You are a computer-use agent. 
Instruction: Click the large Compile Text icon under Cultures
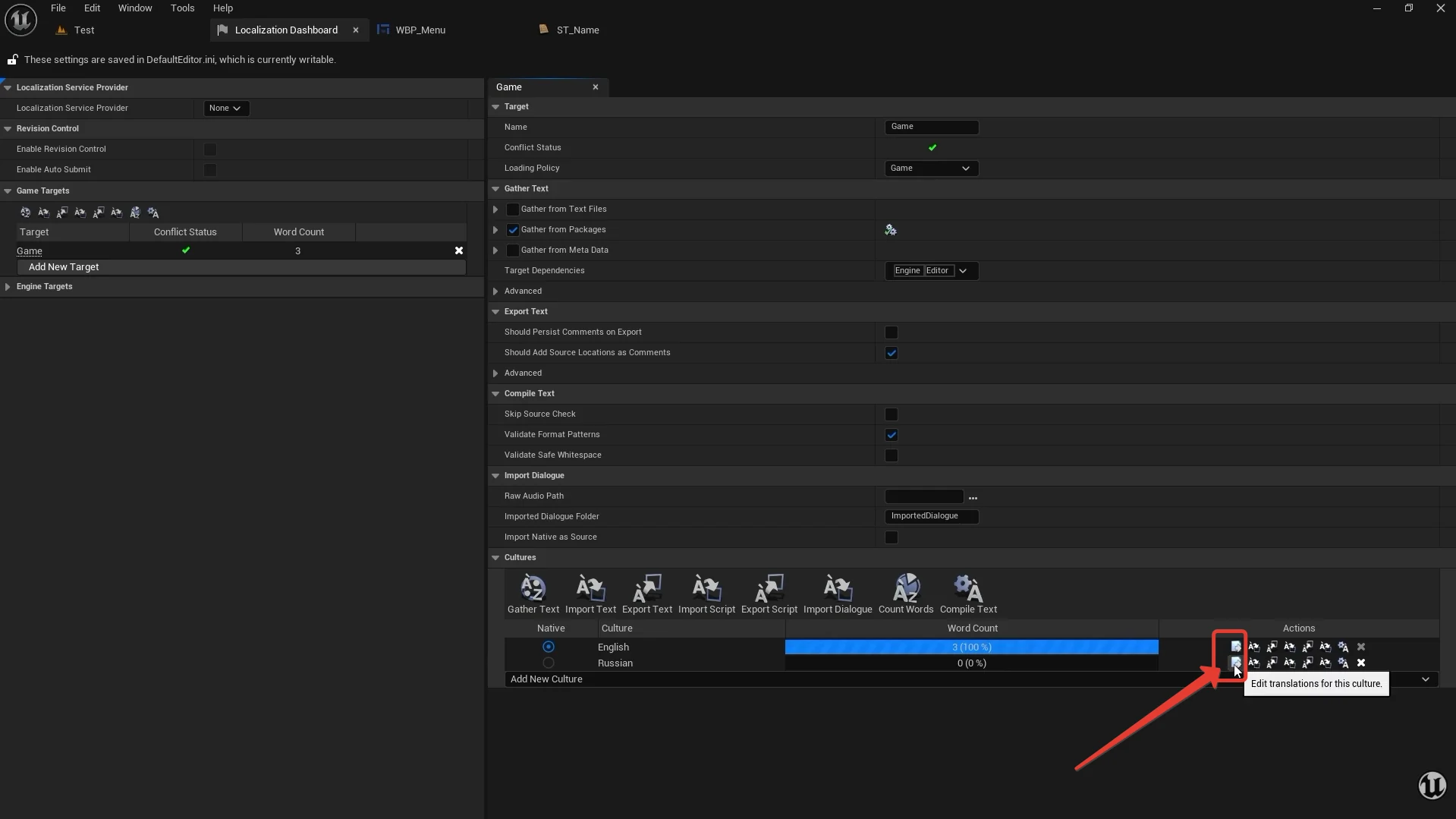pos(968,588)
